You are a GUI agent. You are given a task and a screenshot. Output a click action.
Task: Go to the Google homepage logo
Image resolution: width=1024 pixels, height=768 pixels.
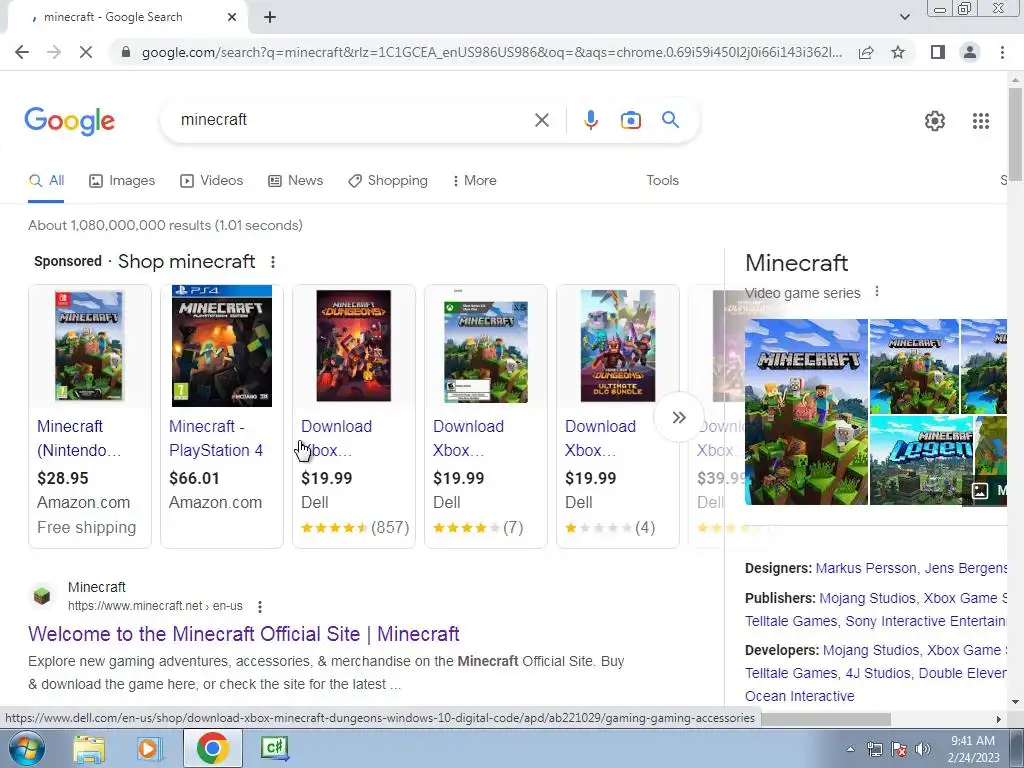(70, 121)
